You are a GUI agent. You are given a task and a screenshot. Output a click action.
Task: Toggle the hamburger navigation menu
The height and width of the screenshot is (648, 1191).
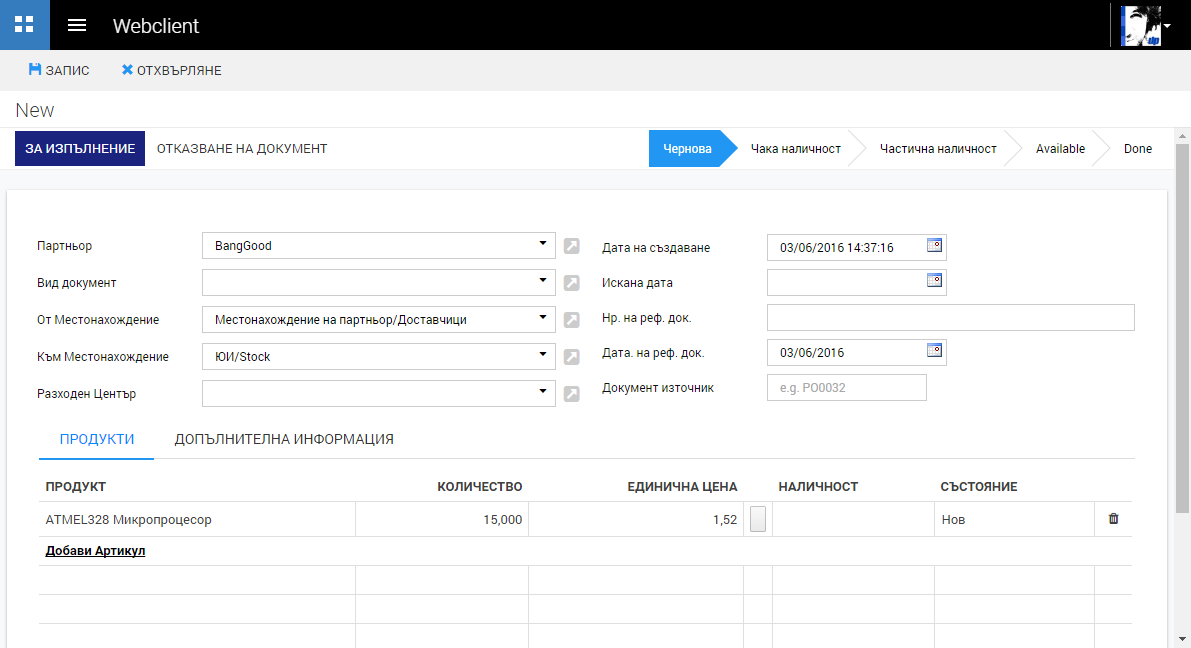[77, 25]
